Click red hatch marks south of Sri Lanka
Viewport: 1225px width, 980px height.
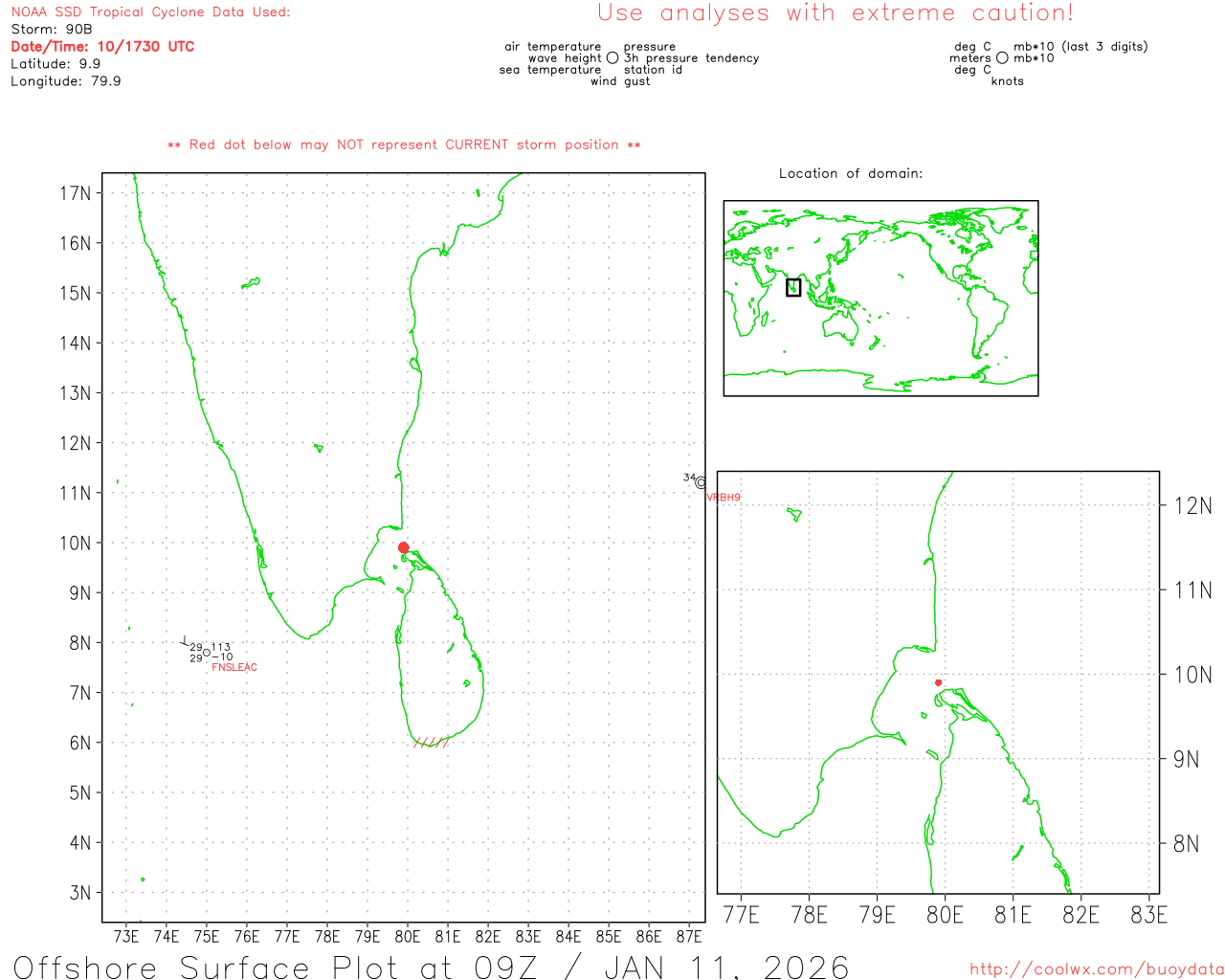(x=431, y=742)
